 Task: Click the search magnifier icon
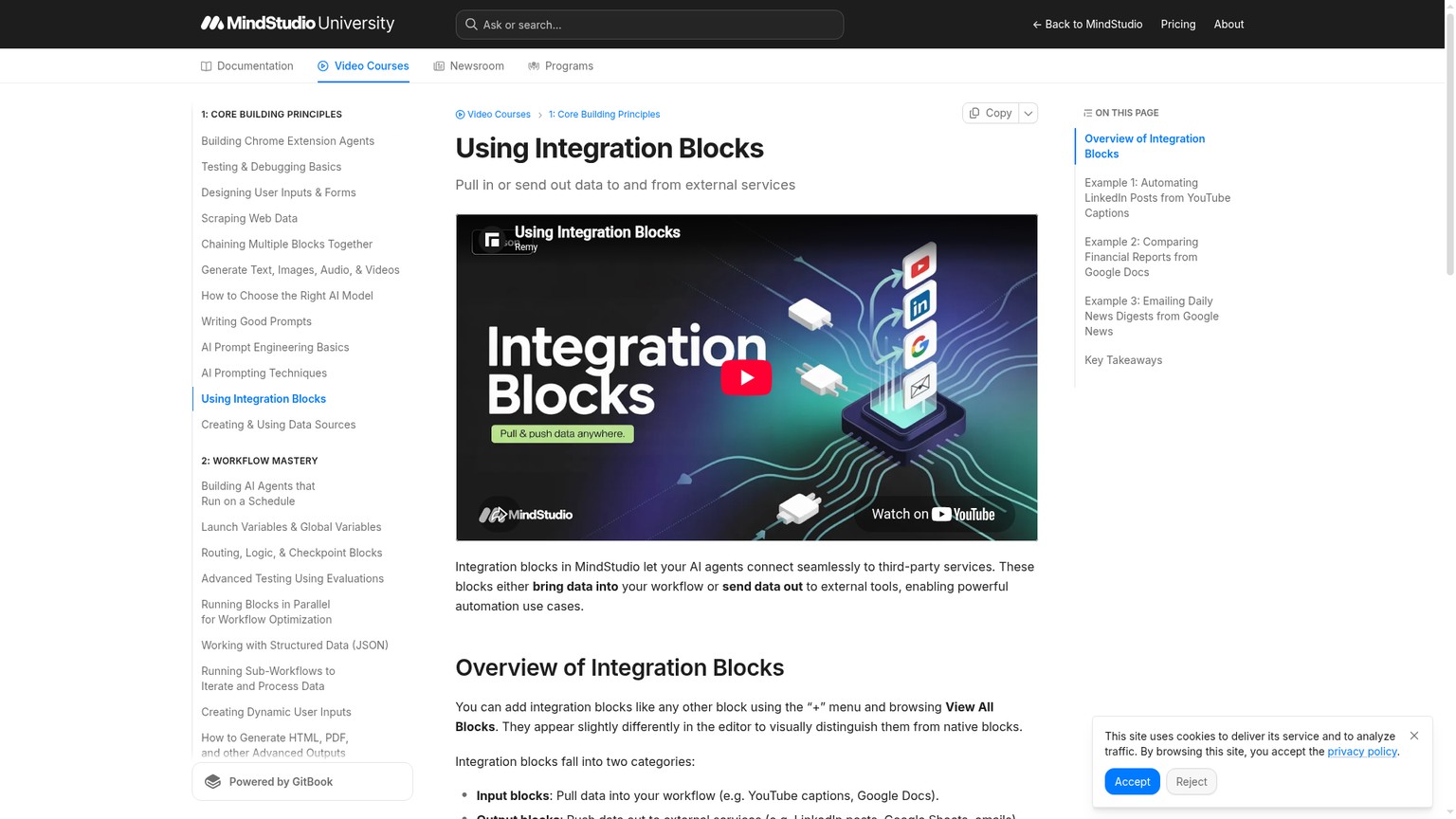471,25
